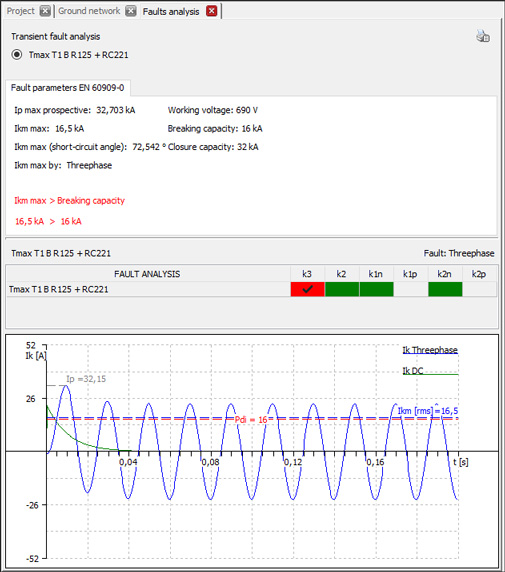Click the Ik DC legend entry

(413, 371)
